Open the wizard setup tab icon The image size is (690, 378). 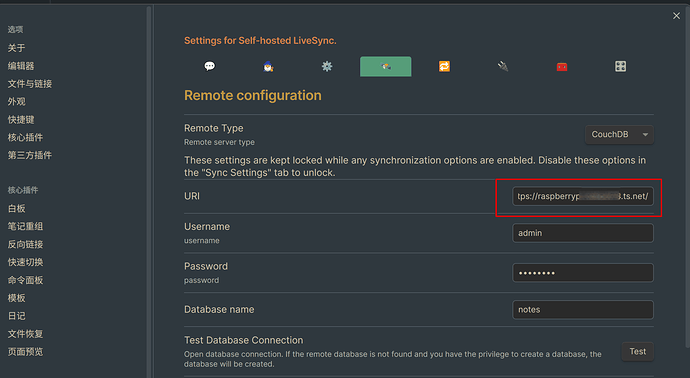tap(268, 66)
